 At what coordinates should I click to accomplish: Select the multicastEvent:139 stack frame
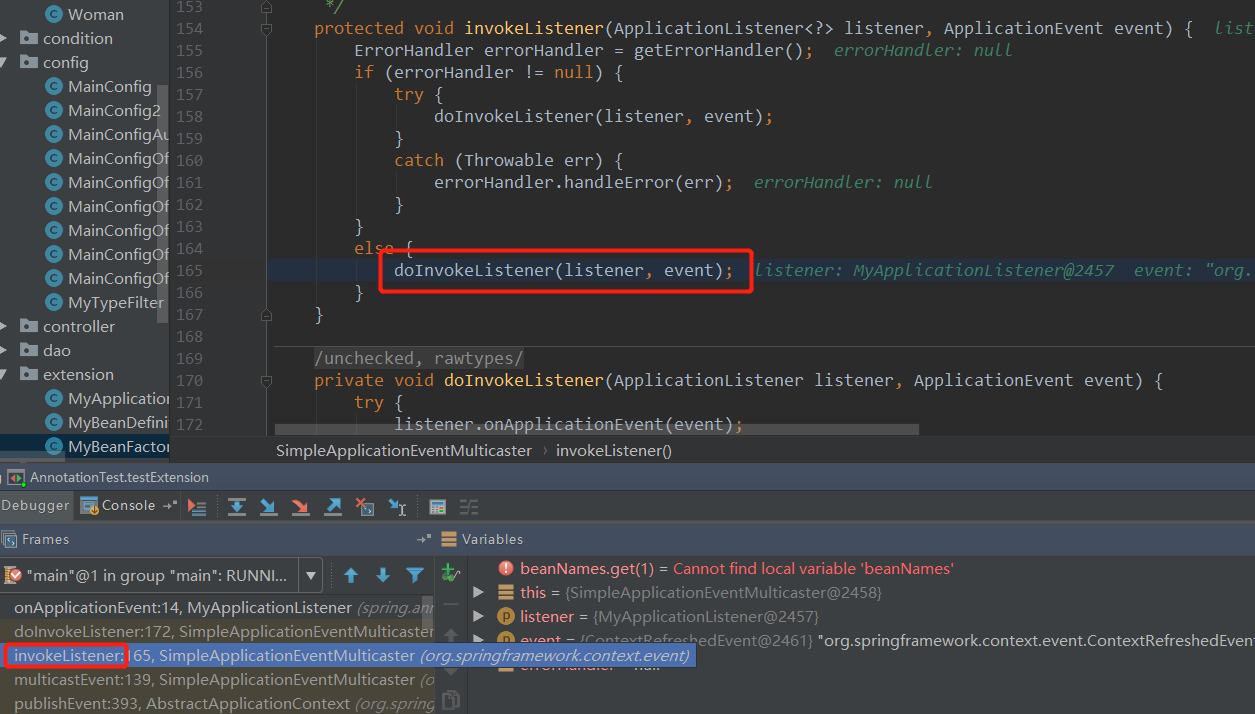(217, 679)
